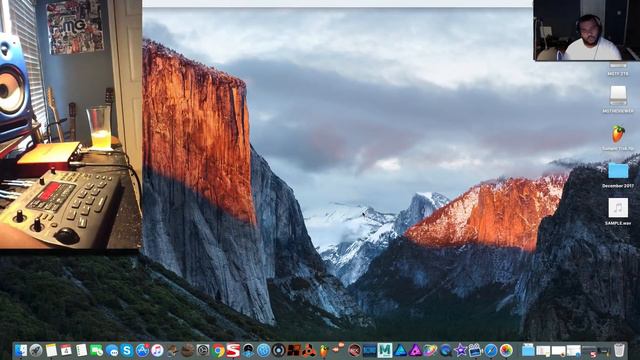The height and width of the screenshot is (360, 640).
Task: Click the studio desk photo window
Action: pyautogui.click(x=71, y=124)
